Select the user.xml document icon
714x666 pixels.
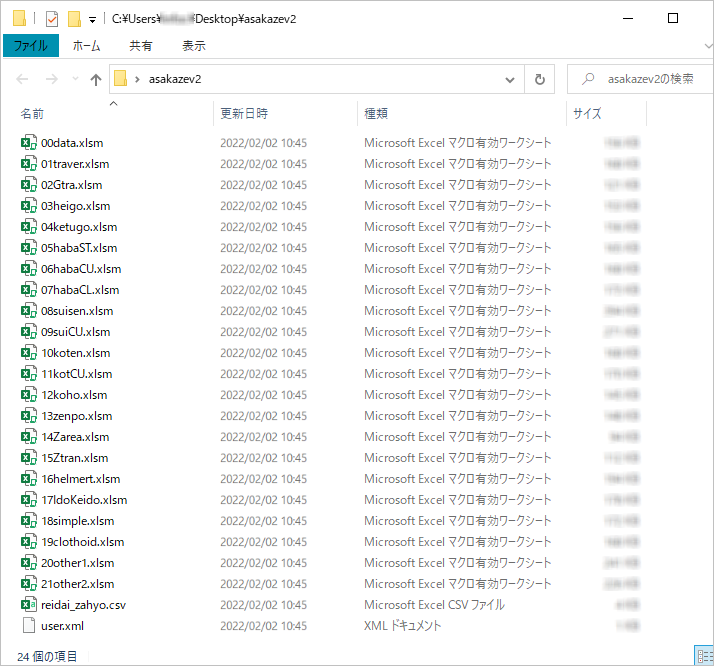coord(29,626)
